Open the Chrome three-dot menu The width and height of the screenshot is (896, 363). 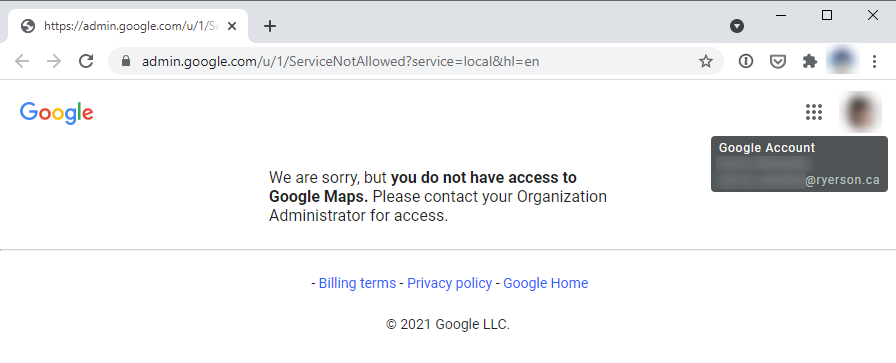point(874,61)
